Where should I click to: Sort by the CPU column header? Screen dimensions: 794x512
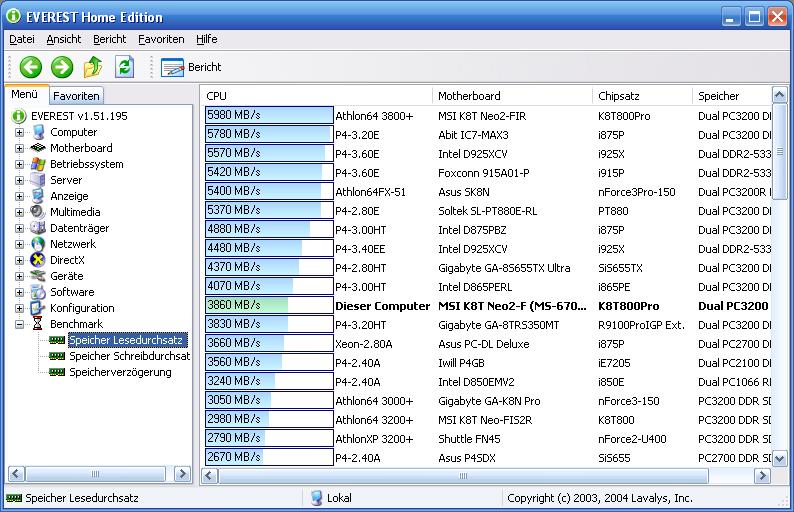click(x=317, y=96)
